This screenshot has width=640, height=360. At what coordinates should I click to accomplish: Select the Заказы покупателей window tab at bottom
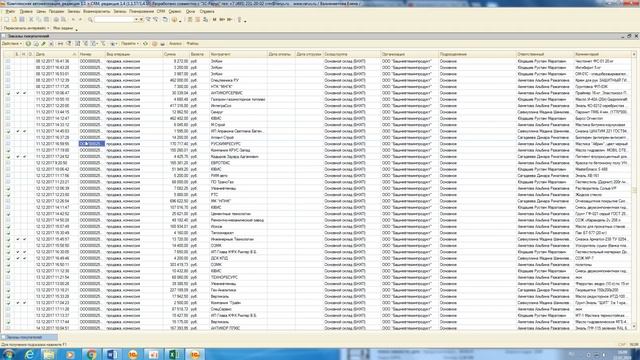[29, 337]
